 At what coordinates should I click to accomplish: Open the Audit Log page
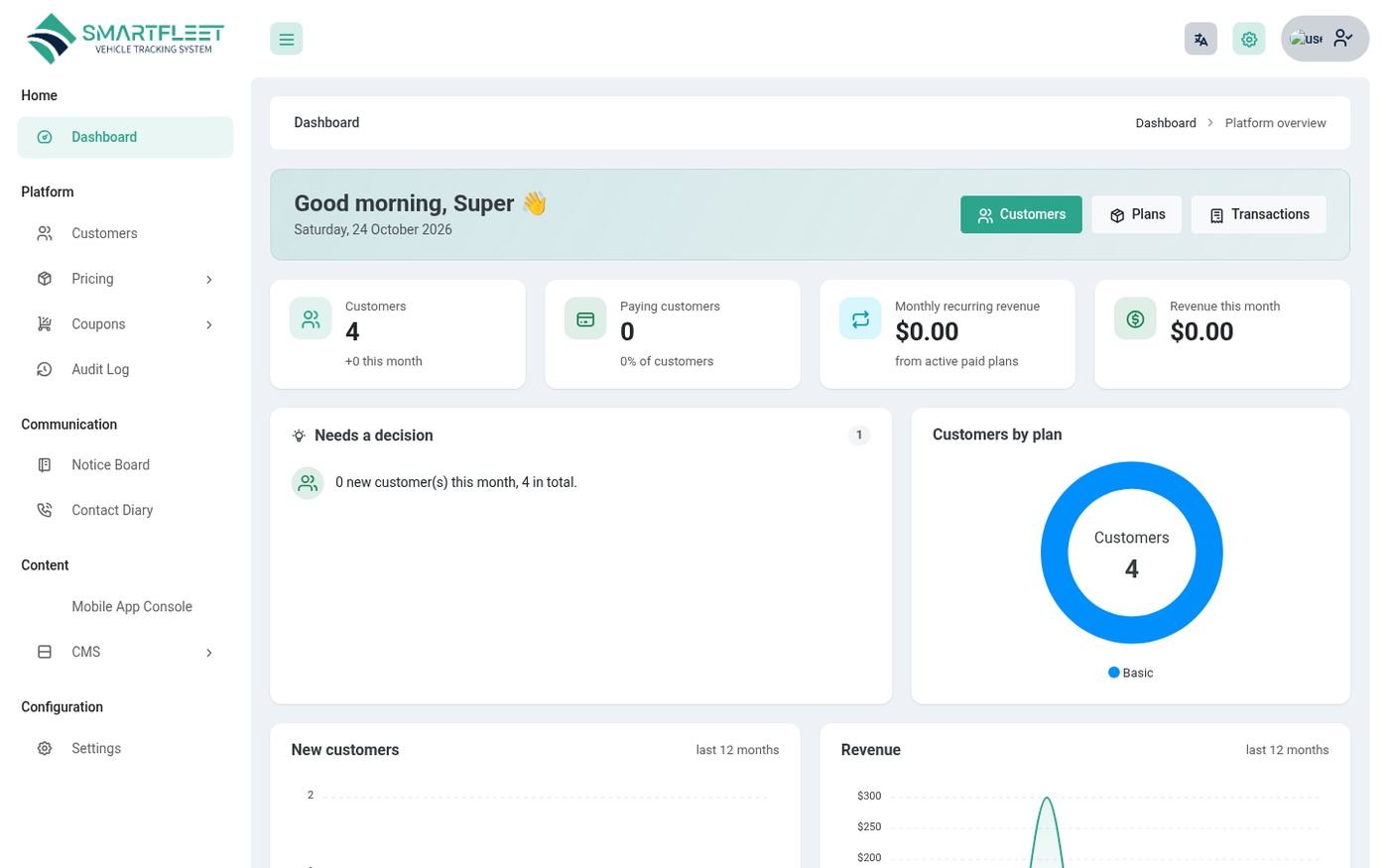click(x=125, y=369)
